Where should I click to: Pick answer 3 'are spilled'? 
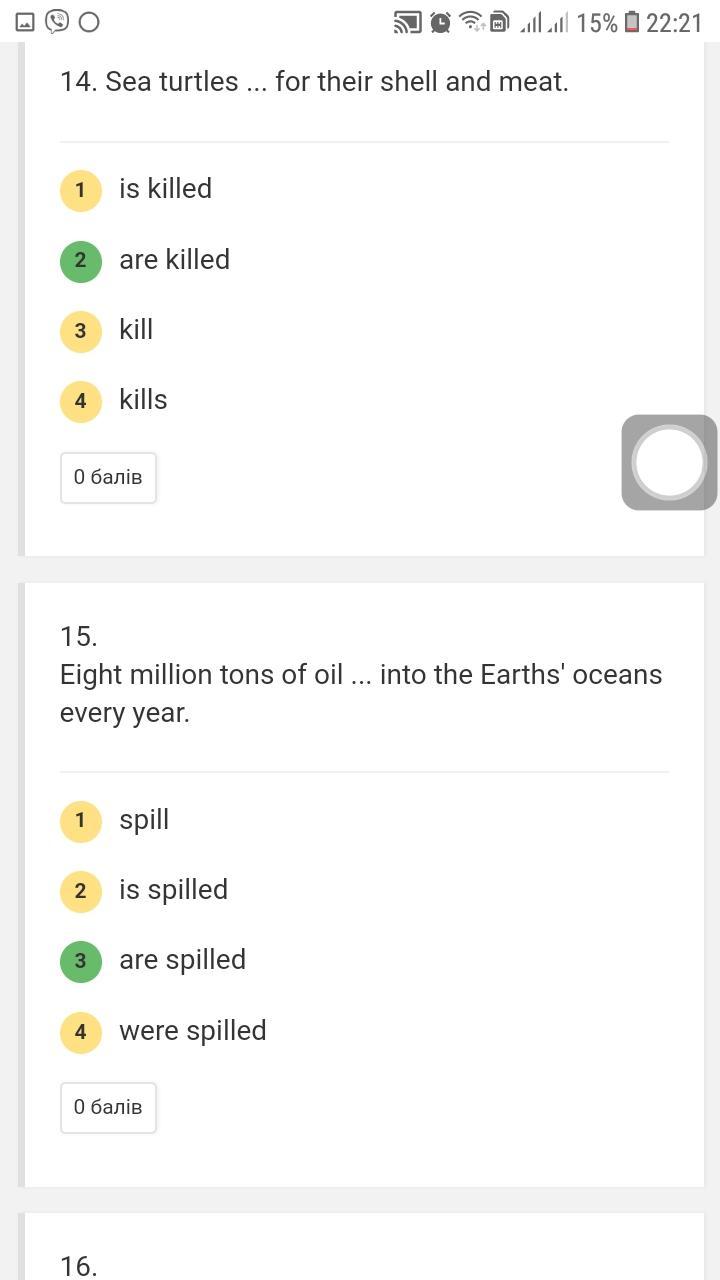pos(81,961)
